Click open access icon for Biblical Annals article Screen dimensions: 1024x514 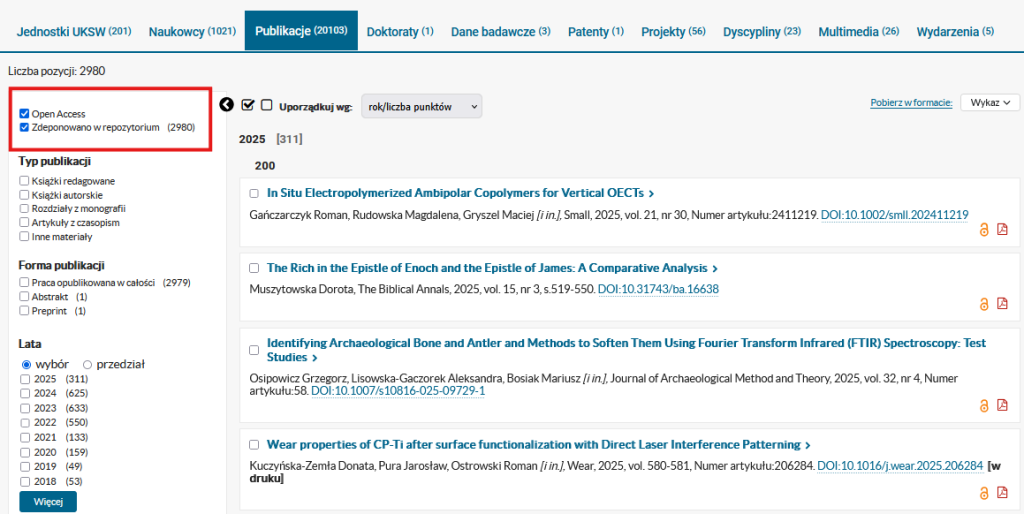point(983,304)
